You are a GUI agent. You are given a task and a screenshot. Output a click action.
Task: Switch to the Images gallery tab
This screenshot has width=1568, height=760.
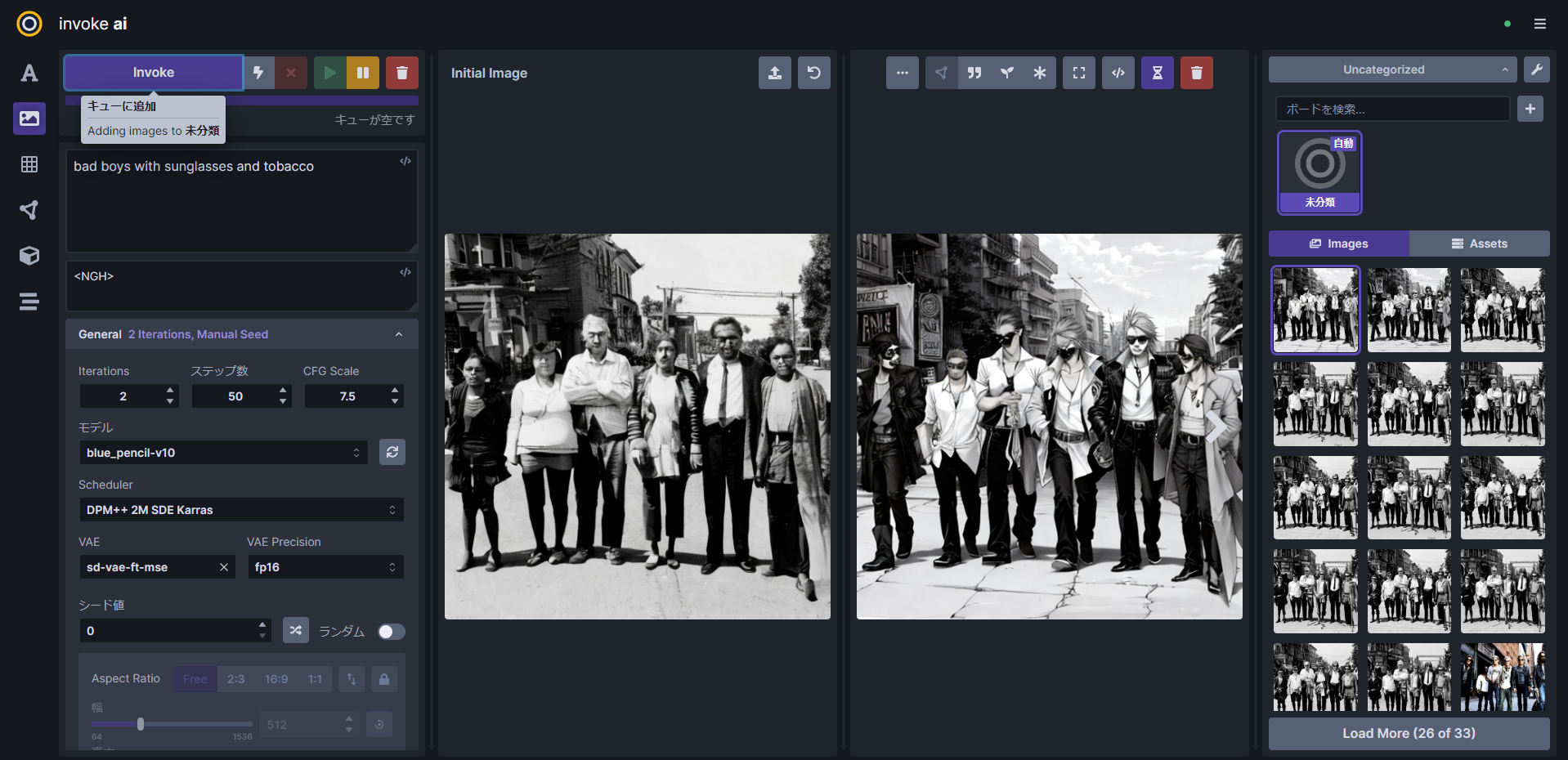coord(1339,244)
